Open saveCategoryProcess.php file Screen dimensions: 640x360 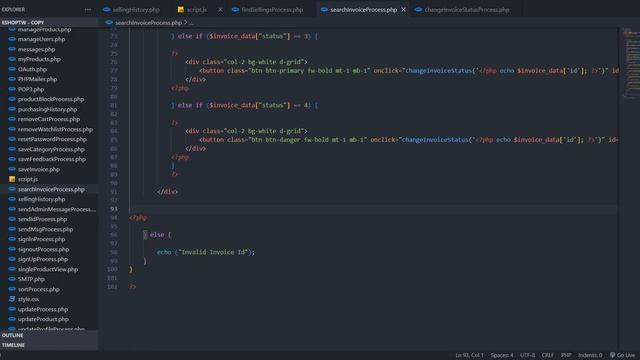51,149
